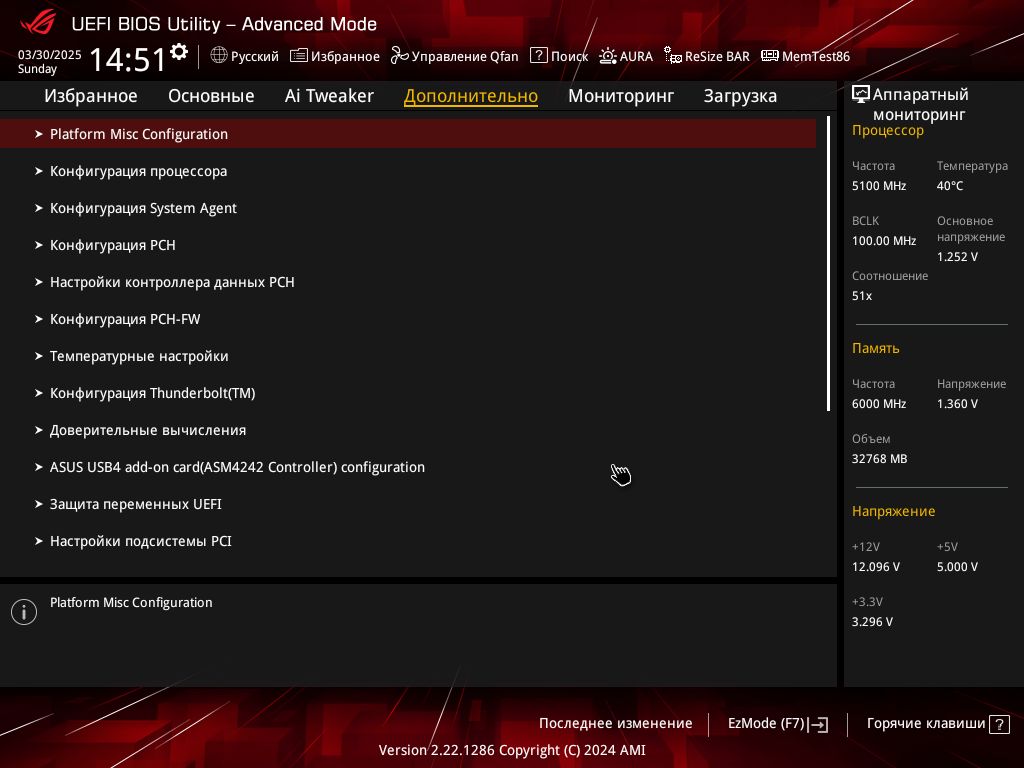Open the Избранное tab
1024x768 pixels.
point(91,96)
